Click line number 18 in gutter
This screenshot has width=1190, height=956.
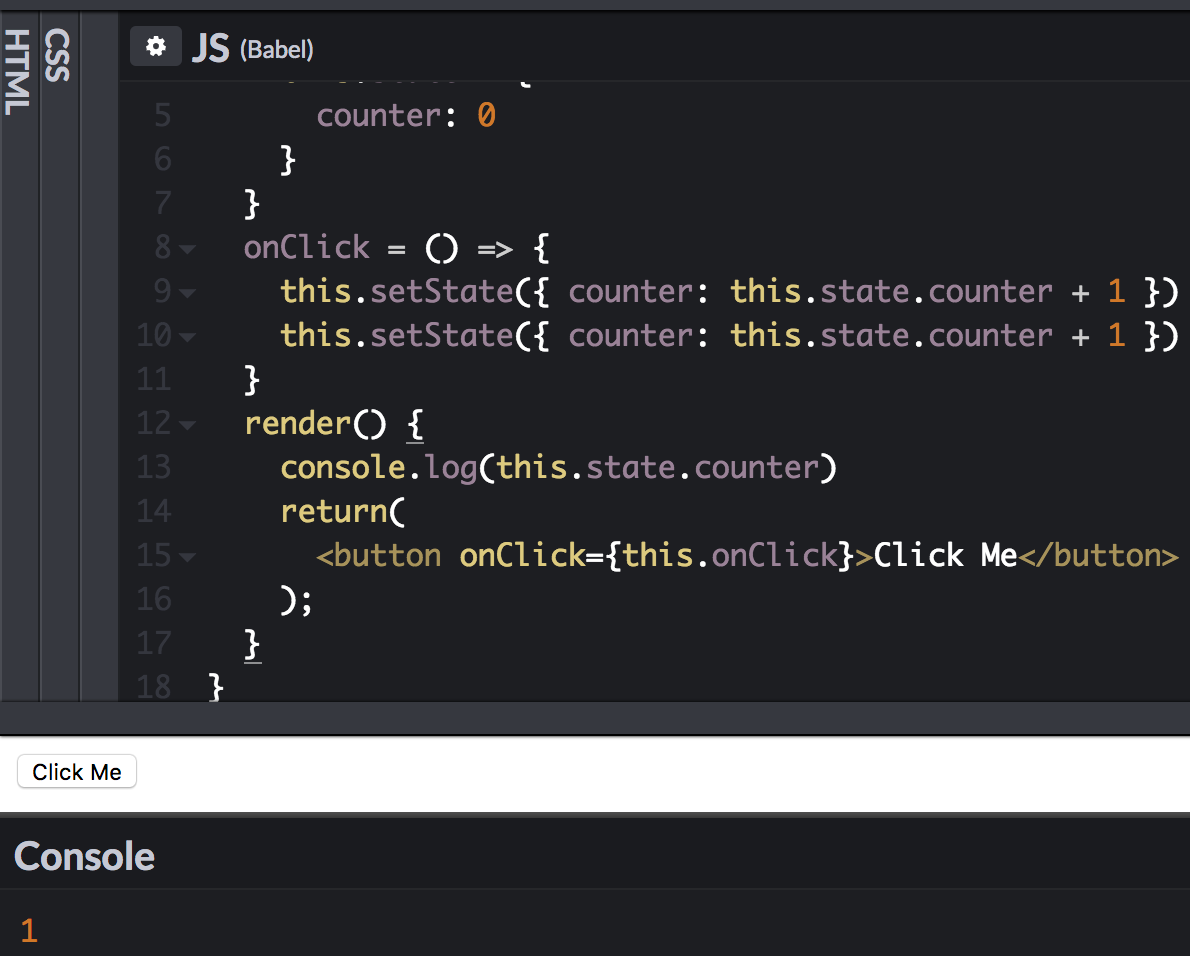154,687
